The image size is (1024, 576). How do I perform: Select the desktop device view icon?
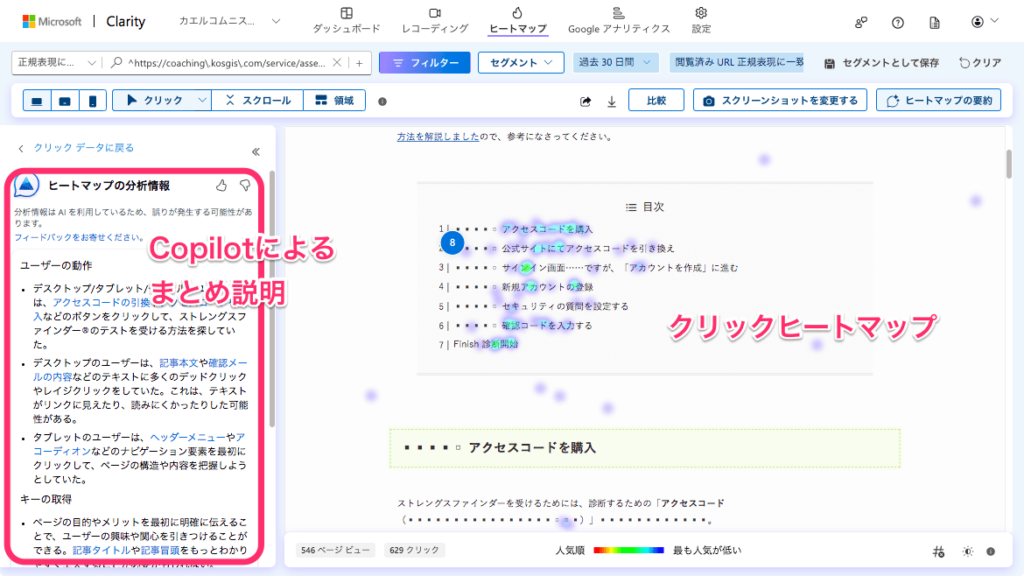coord(37,101)
